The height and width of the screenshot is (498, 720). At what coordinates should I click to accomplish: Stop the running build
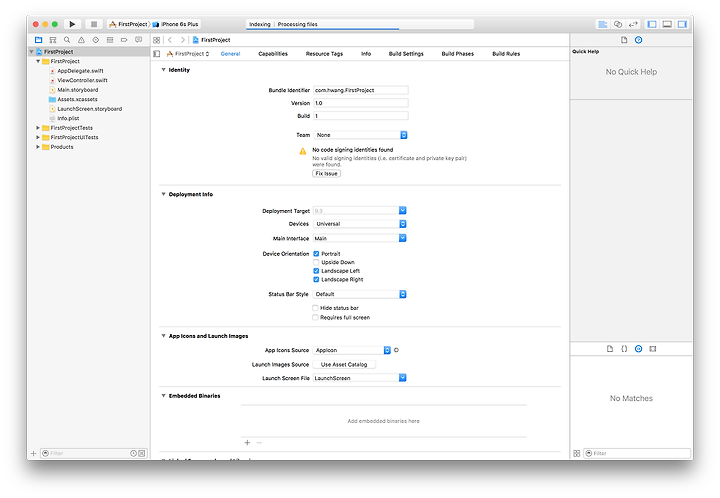[94, 24]
